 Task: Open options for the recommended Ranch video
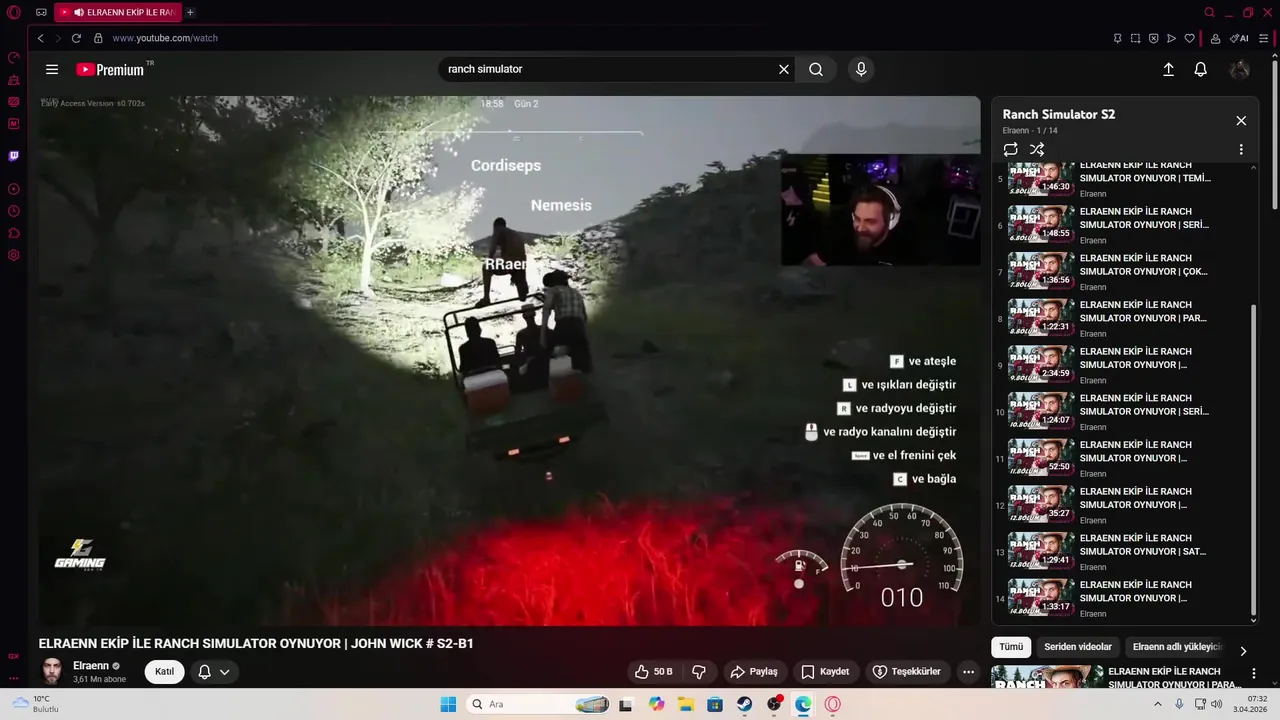[1254, 673]
